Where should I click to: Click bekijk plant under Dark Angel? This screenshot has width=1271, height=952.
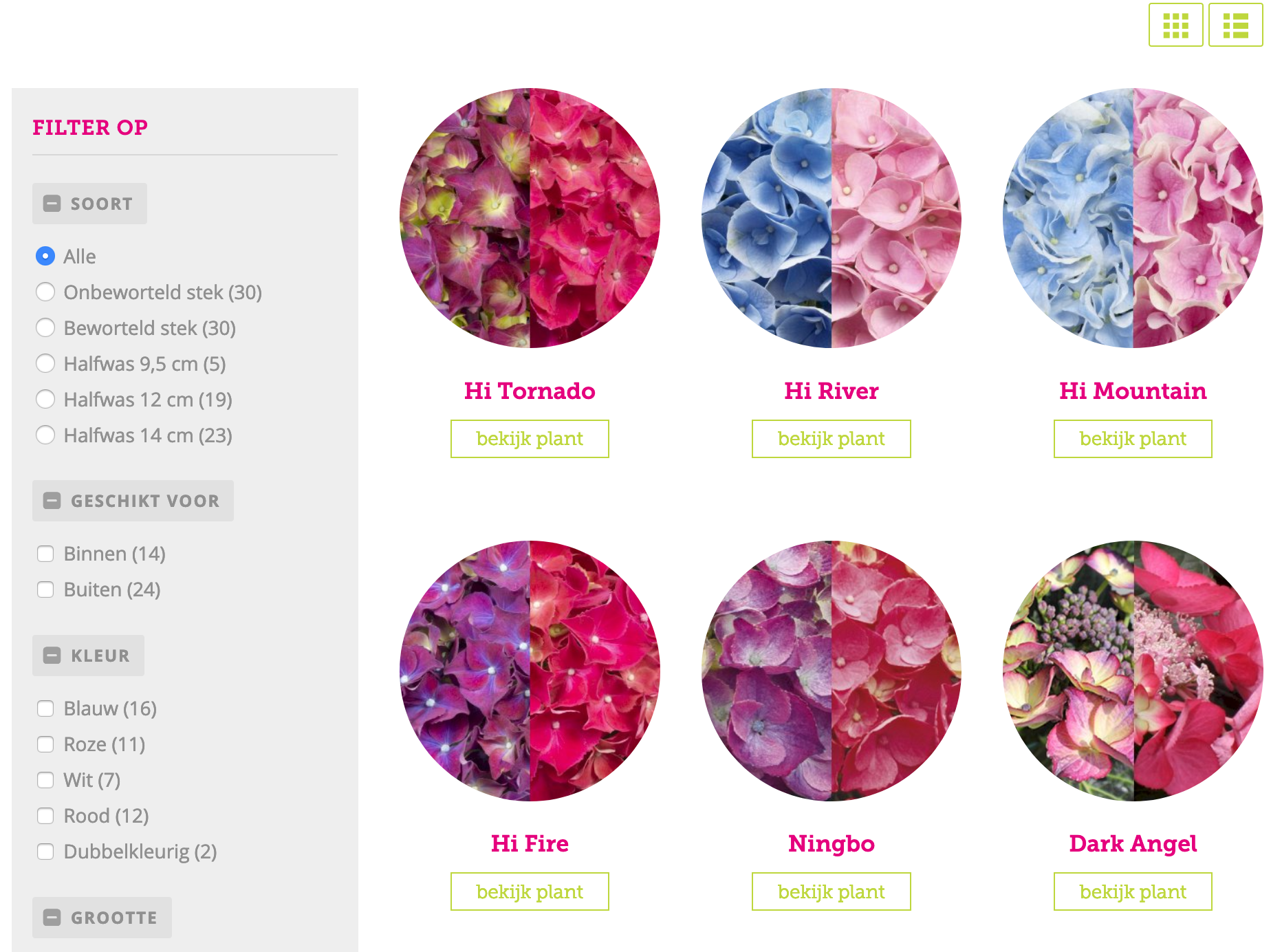(1133, 891)
